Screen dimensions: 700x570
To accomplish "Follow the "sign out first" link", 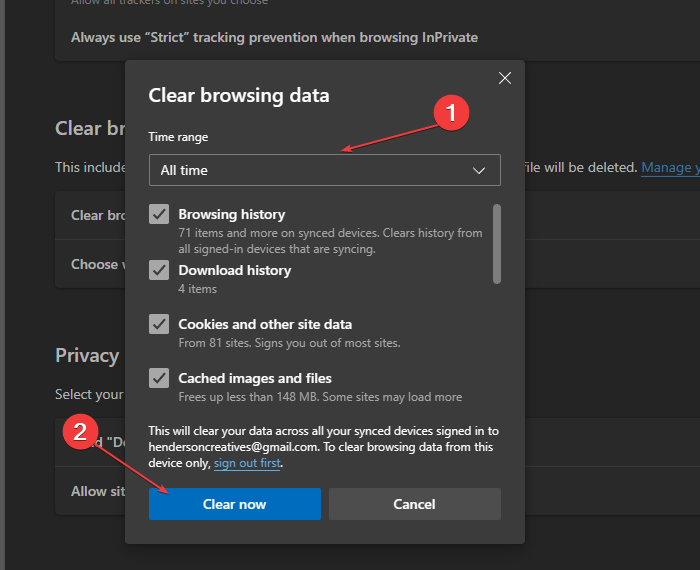I will pos(247,464).
